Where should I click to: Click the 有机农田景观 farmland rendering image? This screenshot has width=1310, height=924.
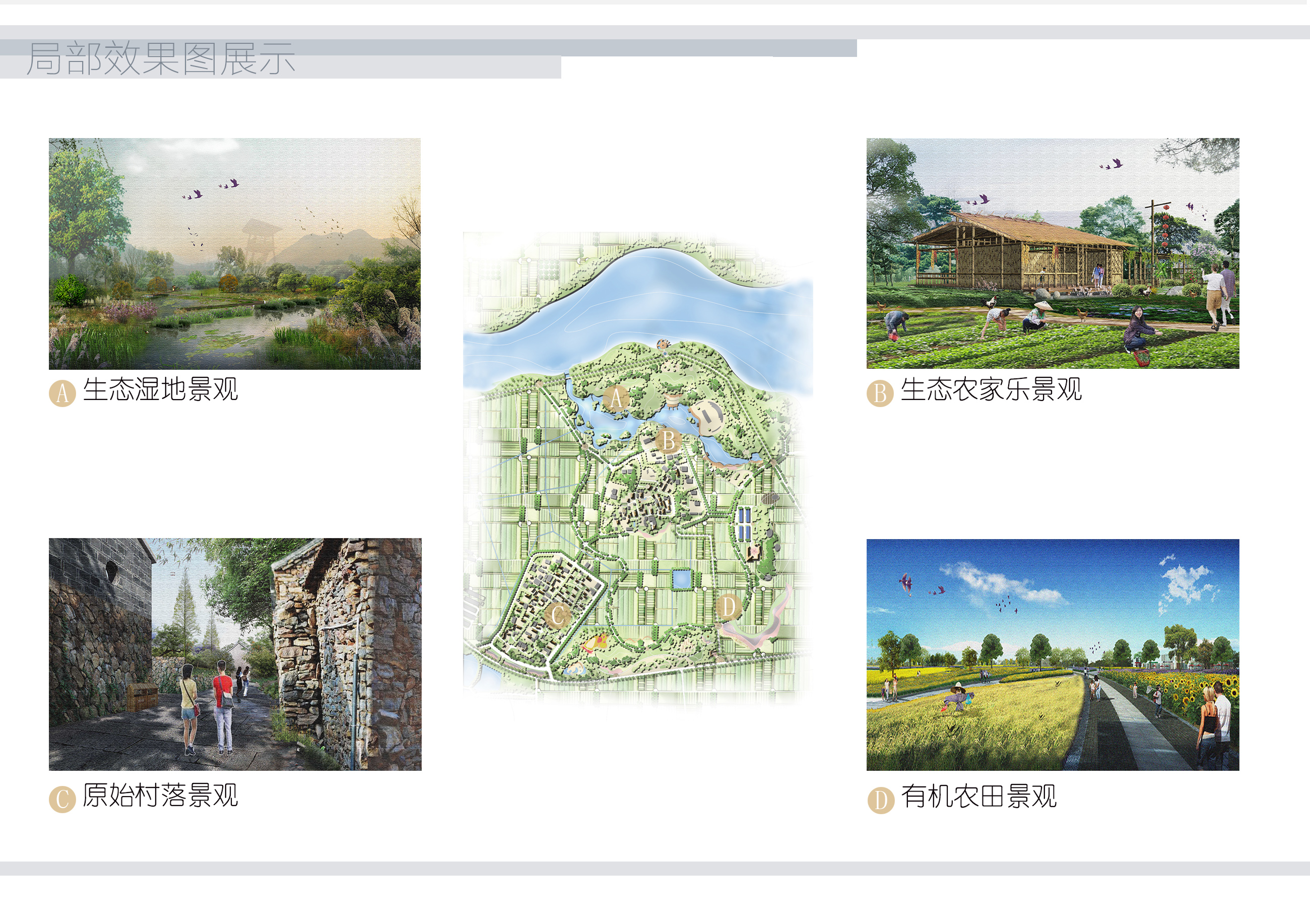coord(1053,655)
